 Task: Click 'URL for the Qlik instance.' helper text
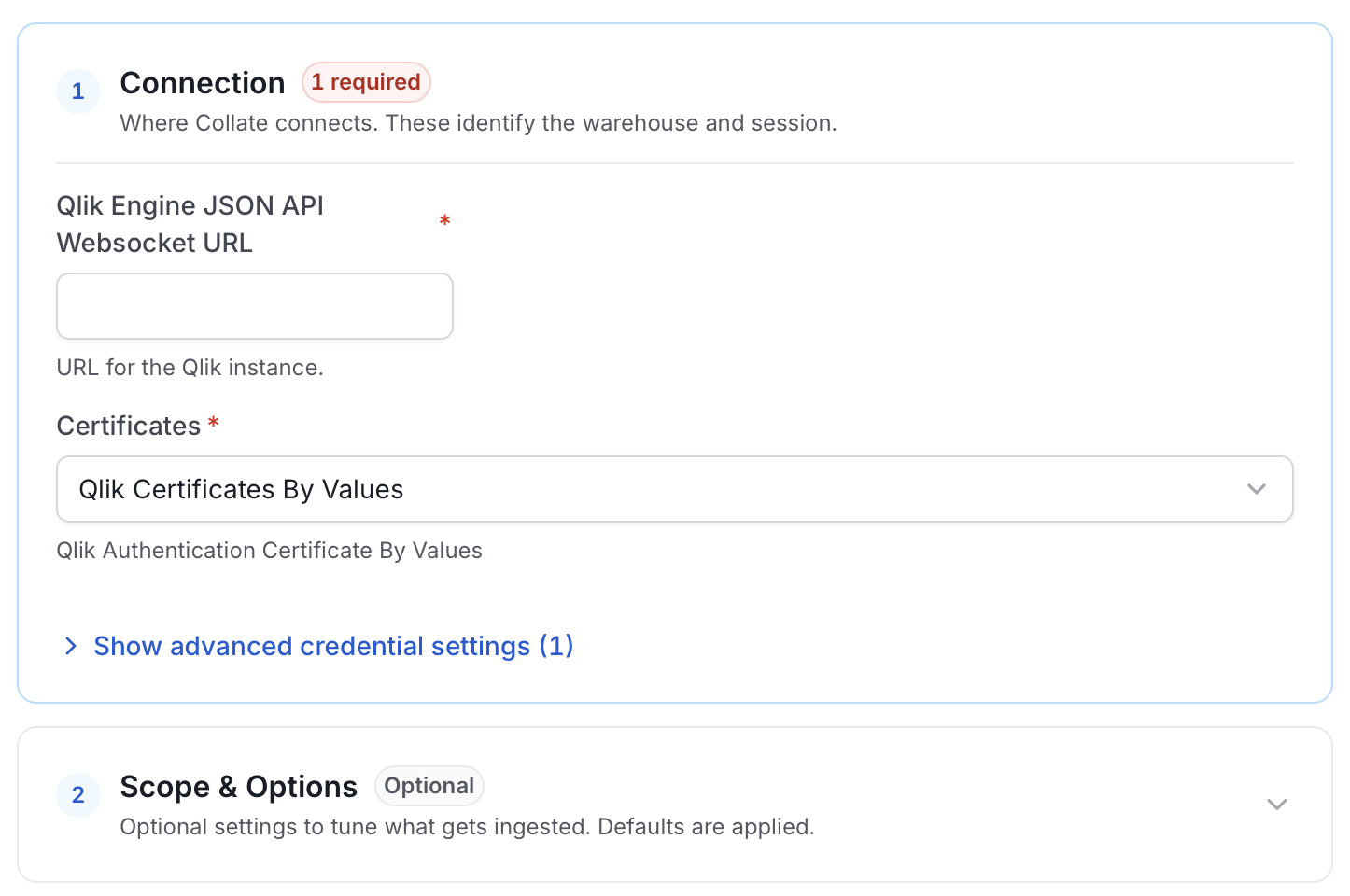(x=190, y=368)
